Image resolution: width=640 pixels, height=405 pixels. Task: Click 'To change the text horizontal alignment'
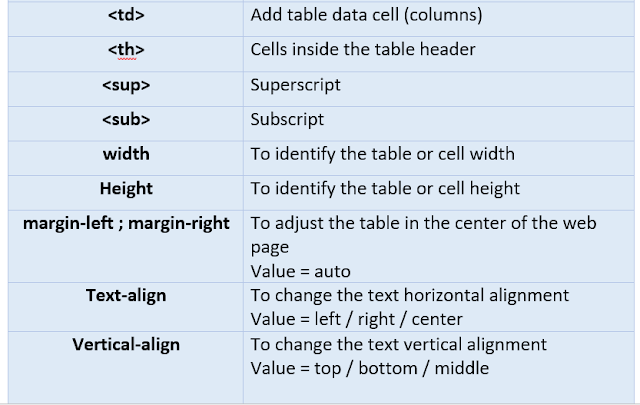tap(409, 296)
